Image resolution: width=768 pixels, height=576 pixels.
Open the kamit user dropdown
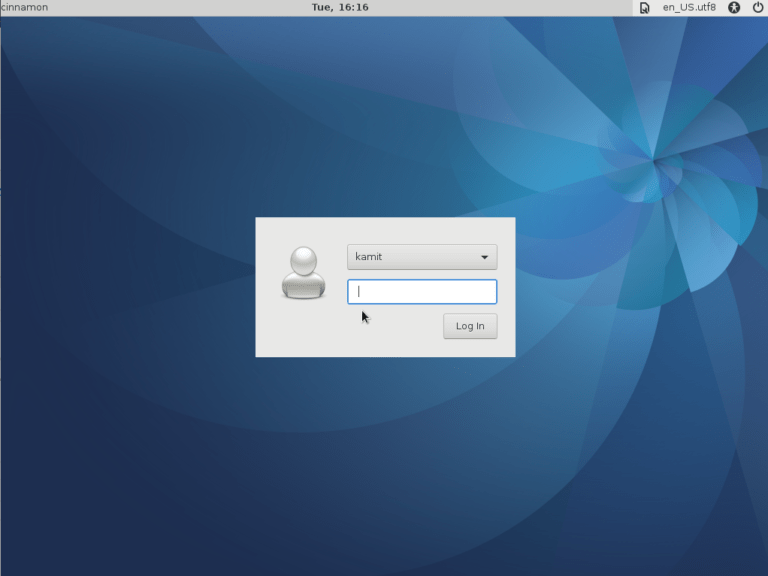tap(422, 257)
